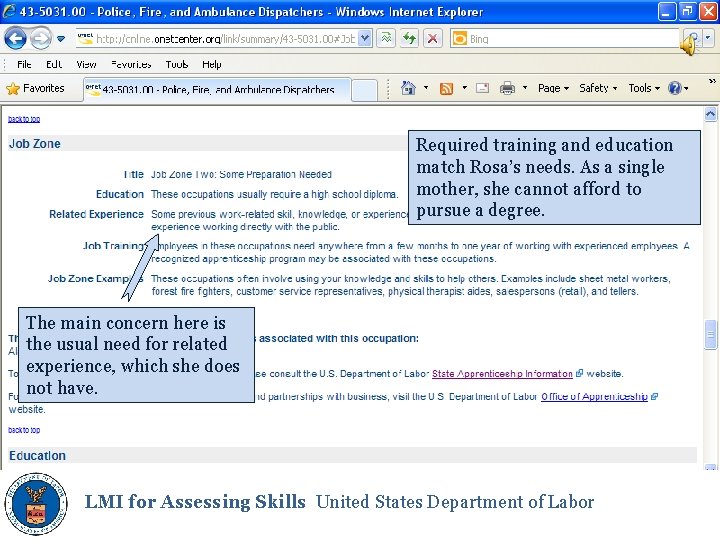Close the Internet Explorer window

point(708,11)
